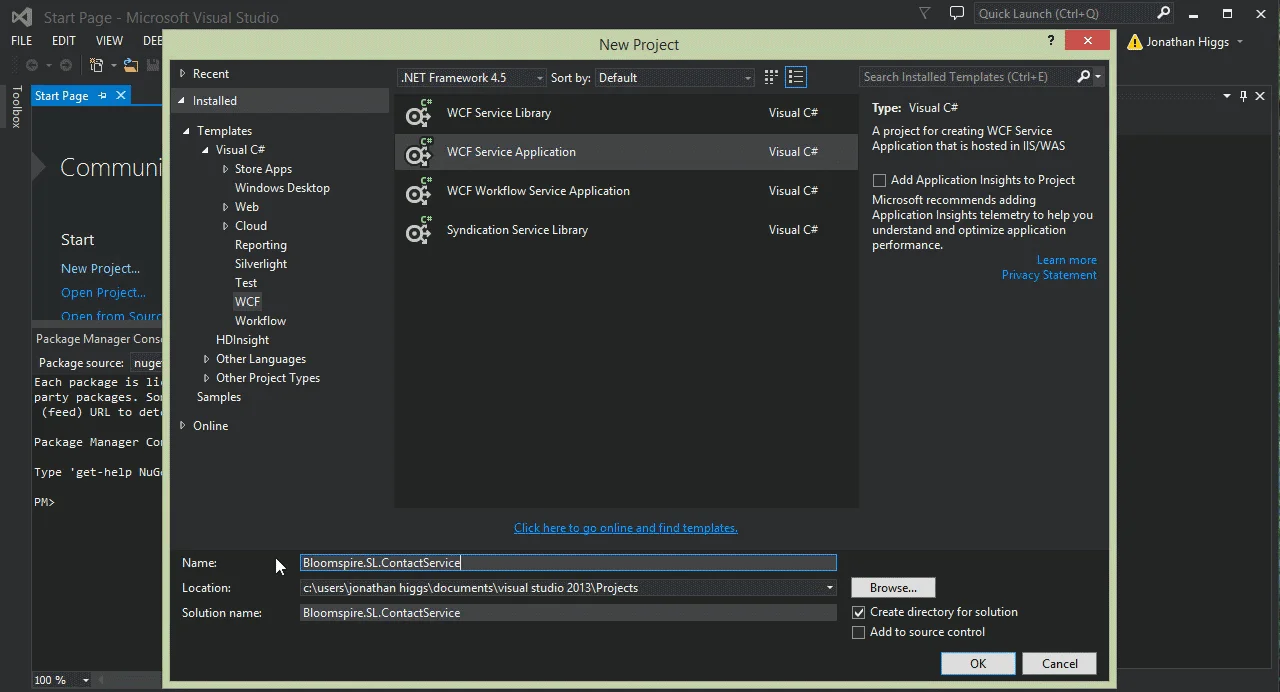Viewport: 1280px width, 692px height.
Task: Open the Privacy Statement link
Action: 1048,274
